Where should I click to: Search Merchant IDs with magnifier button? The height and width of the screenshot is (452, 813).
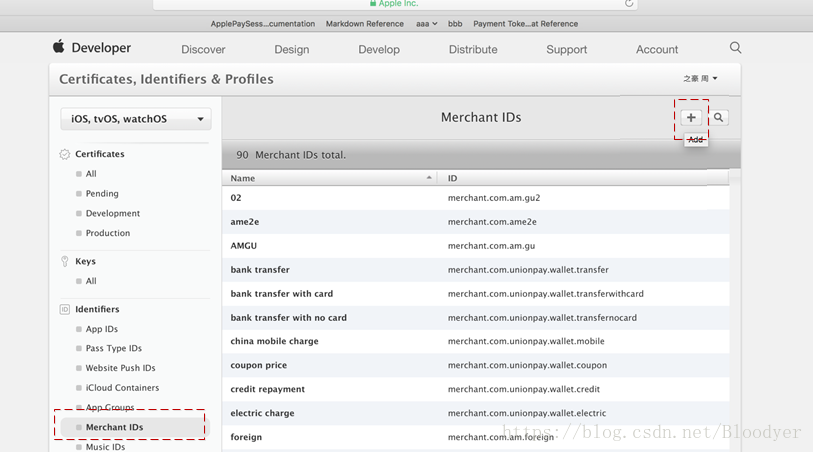click(719, 118)
